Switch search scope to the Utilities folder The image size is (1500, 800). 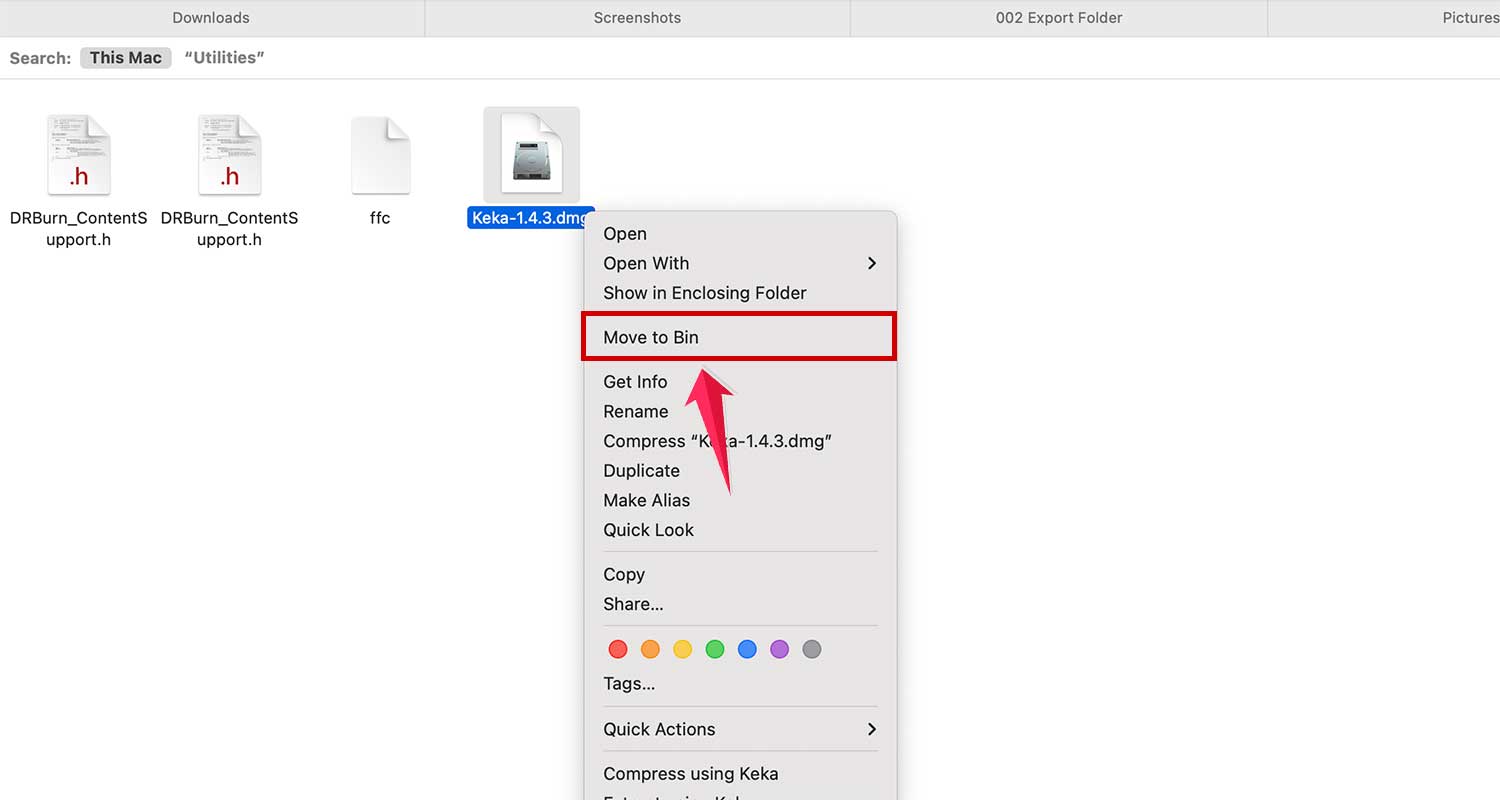pyautogui.click(x=223, y=57)
